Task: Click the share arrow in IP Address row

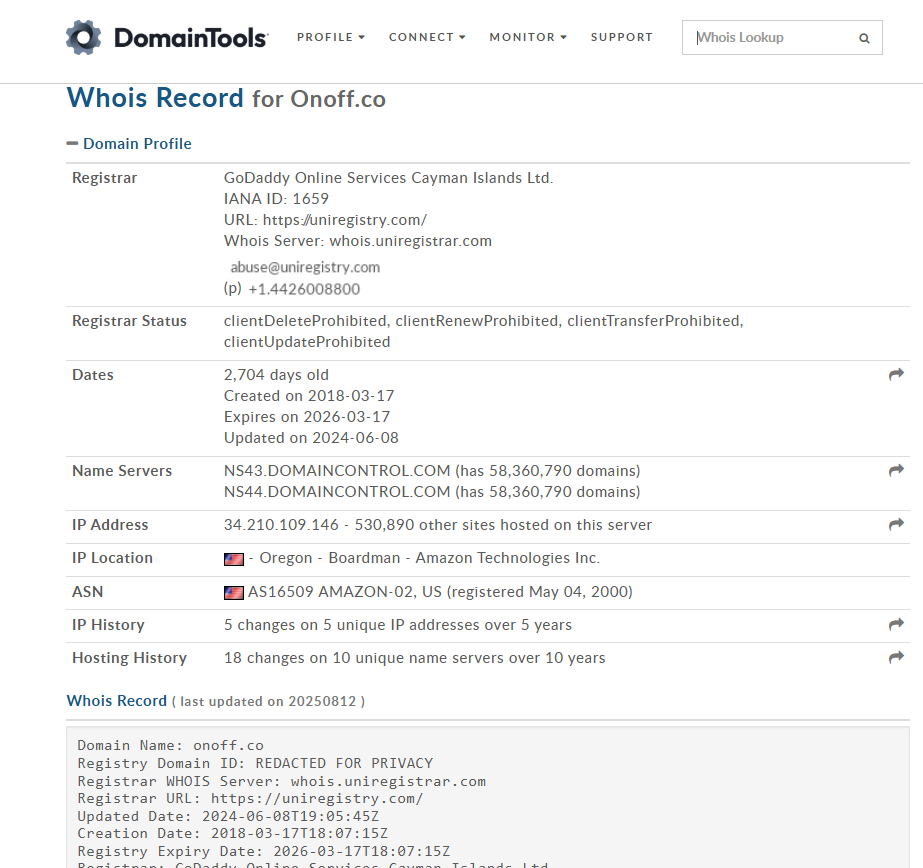Action: (896, 525)
